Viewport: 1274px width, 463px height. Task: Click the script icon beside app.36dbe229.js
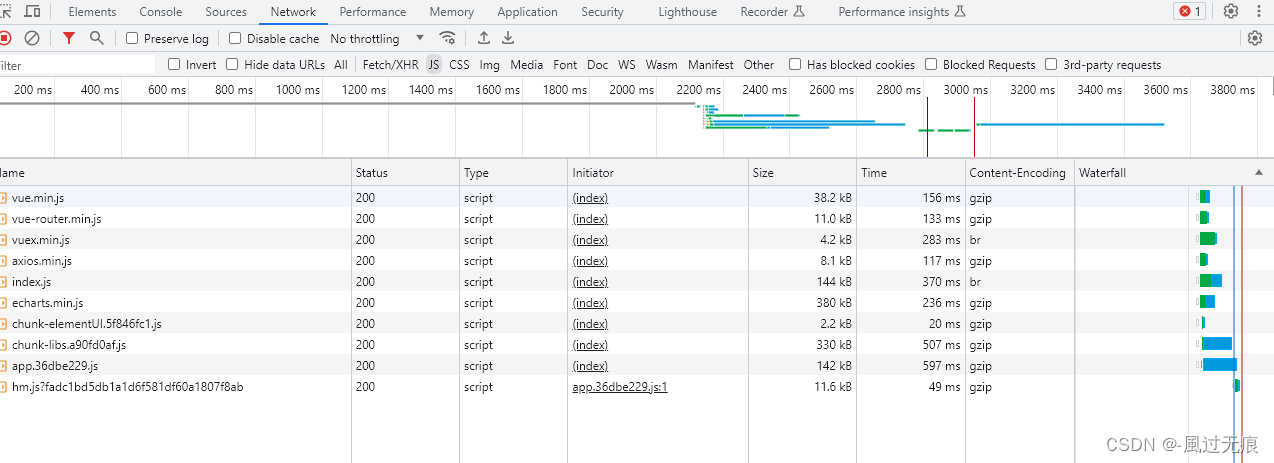point(4,366)
